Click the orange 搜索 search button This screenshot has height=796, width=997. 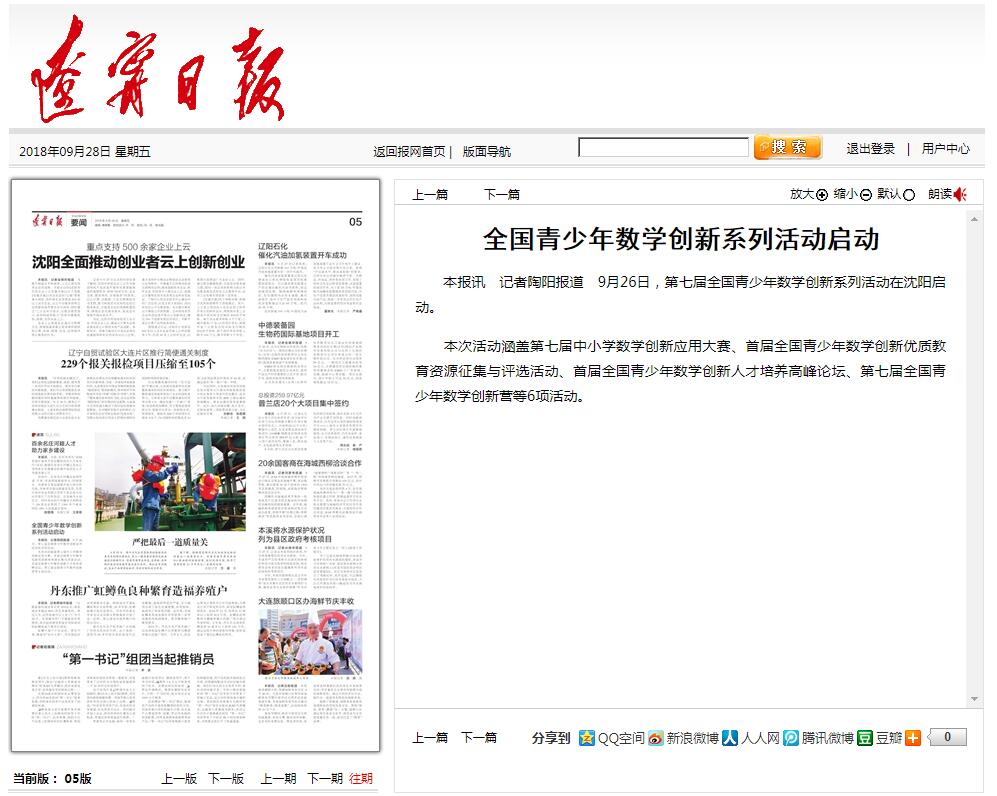tap(787, 148)
